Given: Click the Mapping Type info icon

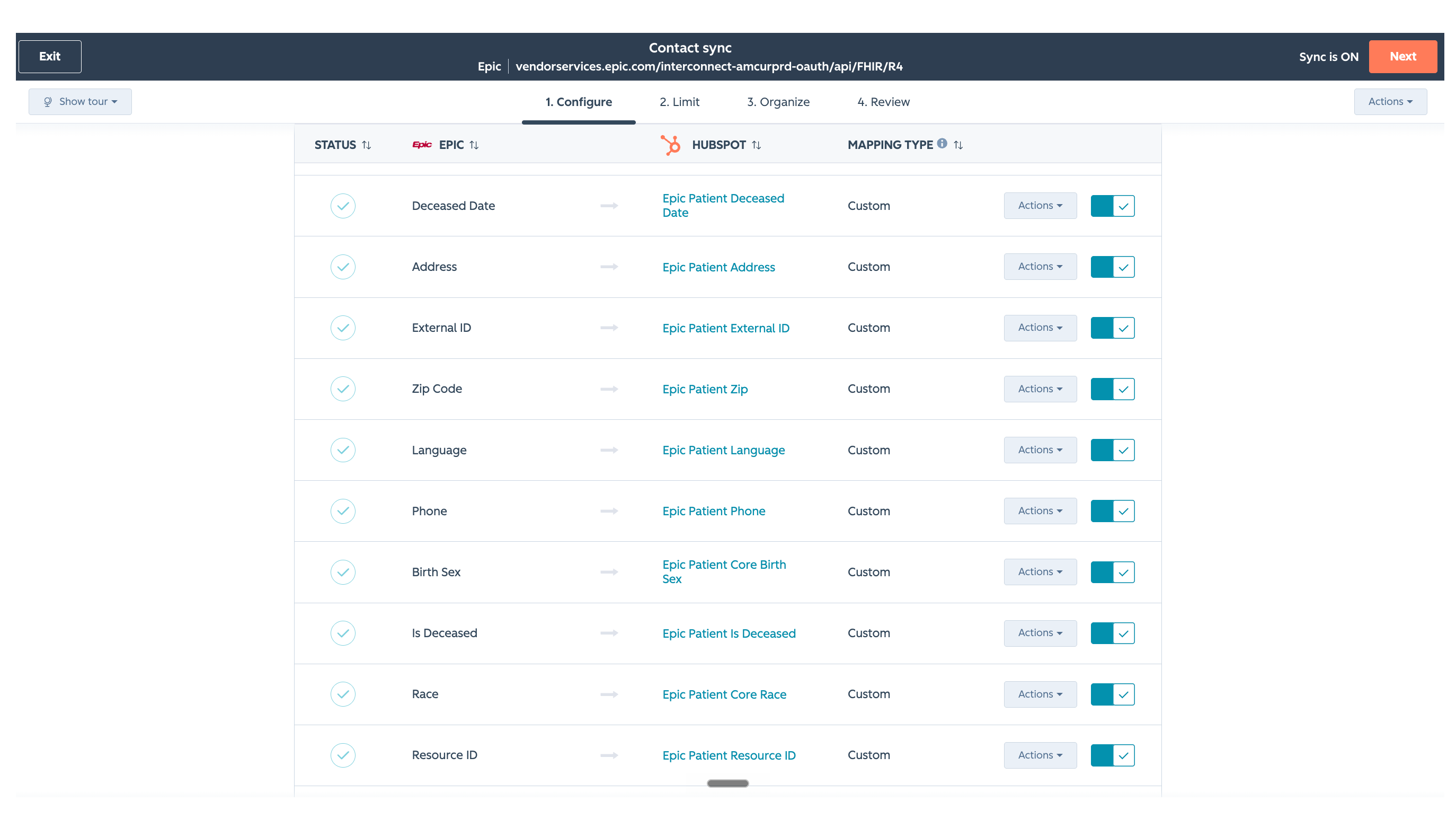Looking at the screenshot, I should [942, 143].
